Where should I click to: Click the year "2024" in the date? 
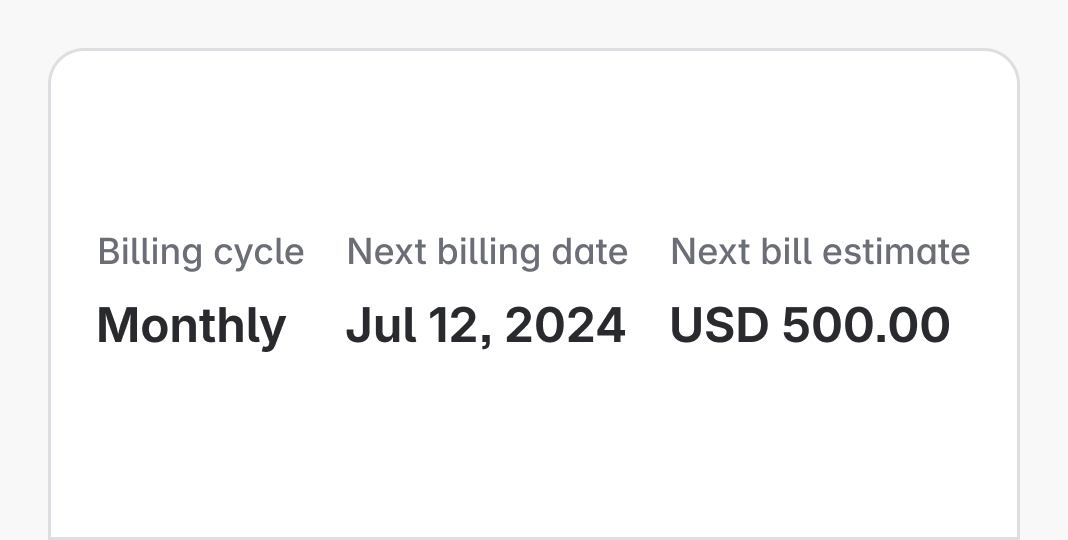[x=565, y=325]
